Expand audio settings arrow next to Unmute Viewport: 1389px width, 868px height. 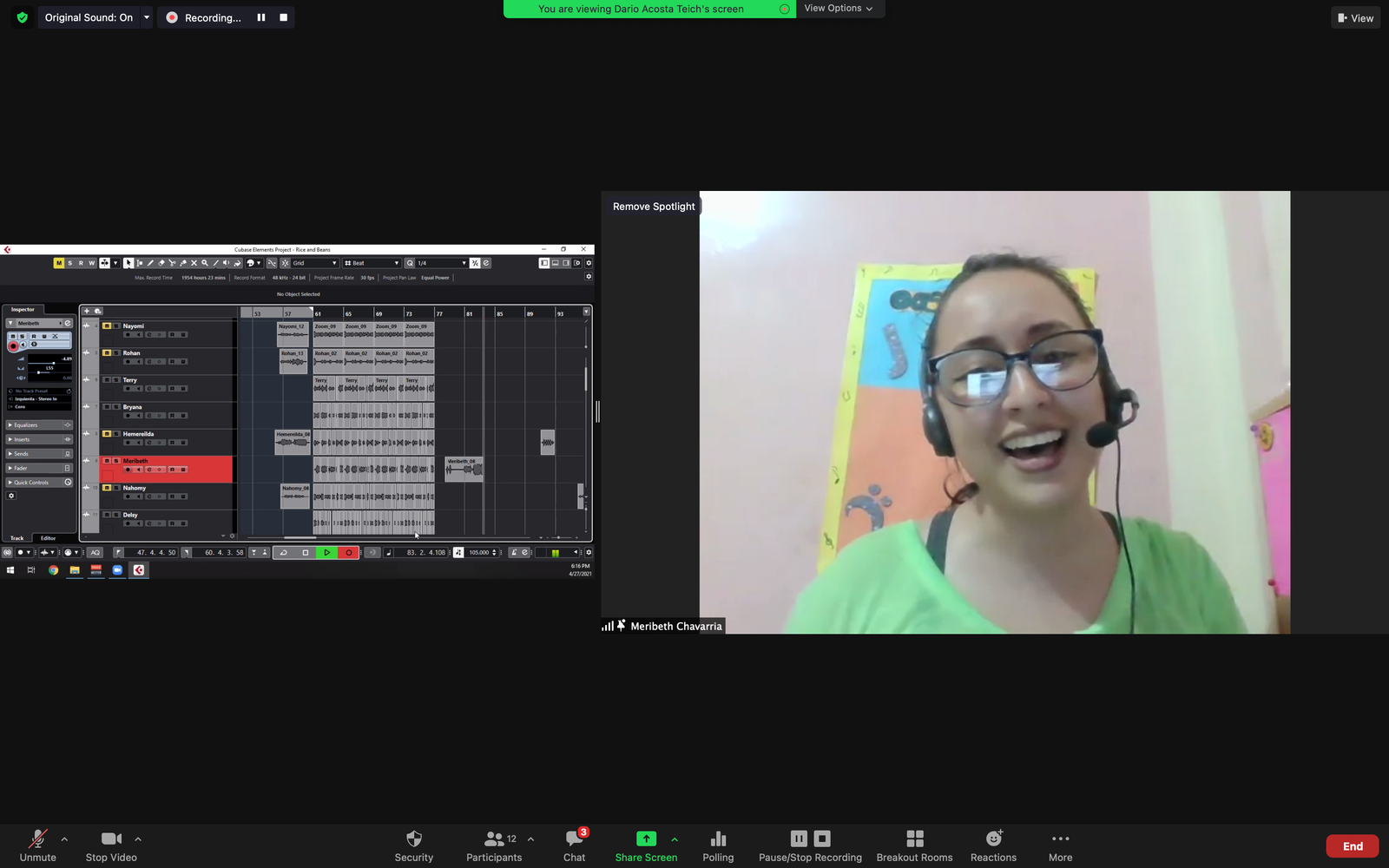64,839
